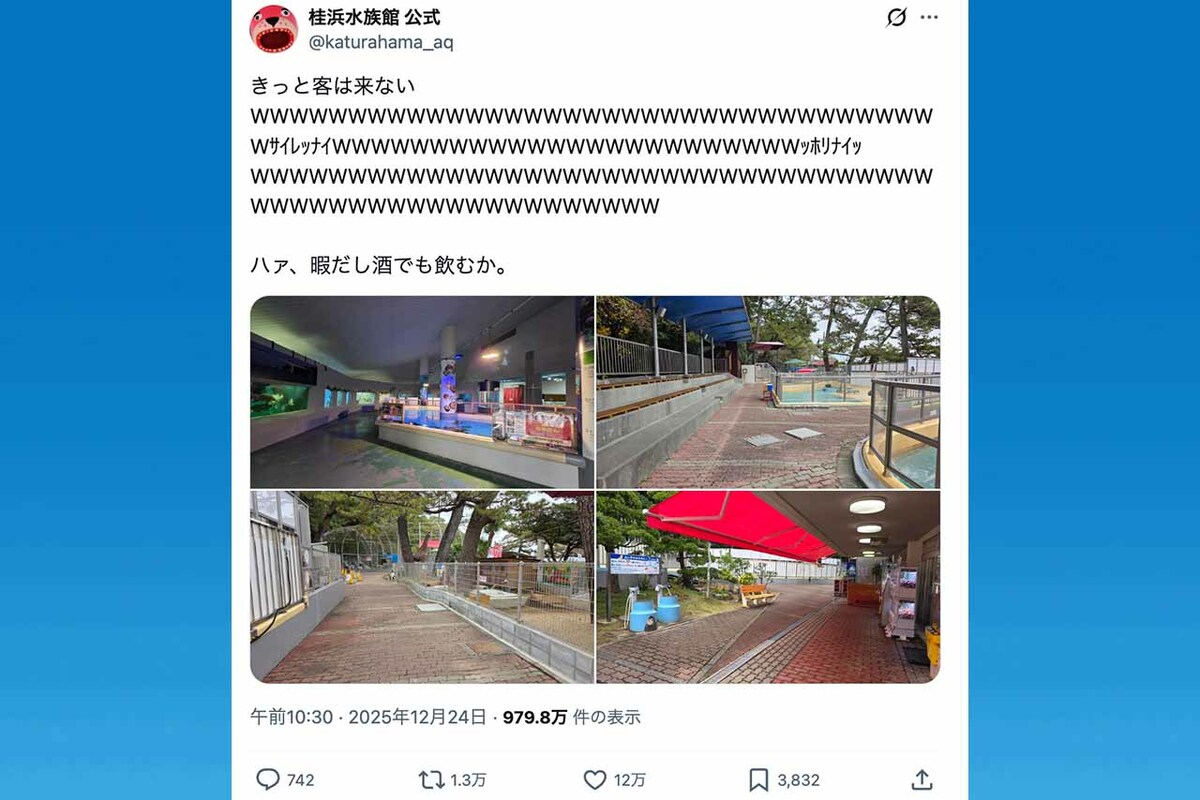The image size is (1200, 800).
Task: Open @katurahama_aq handle link
Action: (380, 43)
